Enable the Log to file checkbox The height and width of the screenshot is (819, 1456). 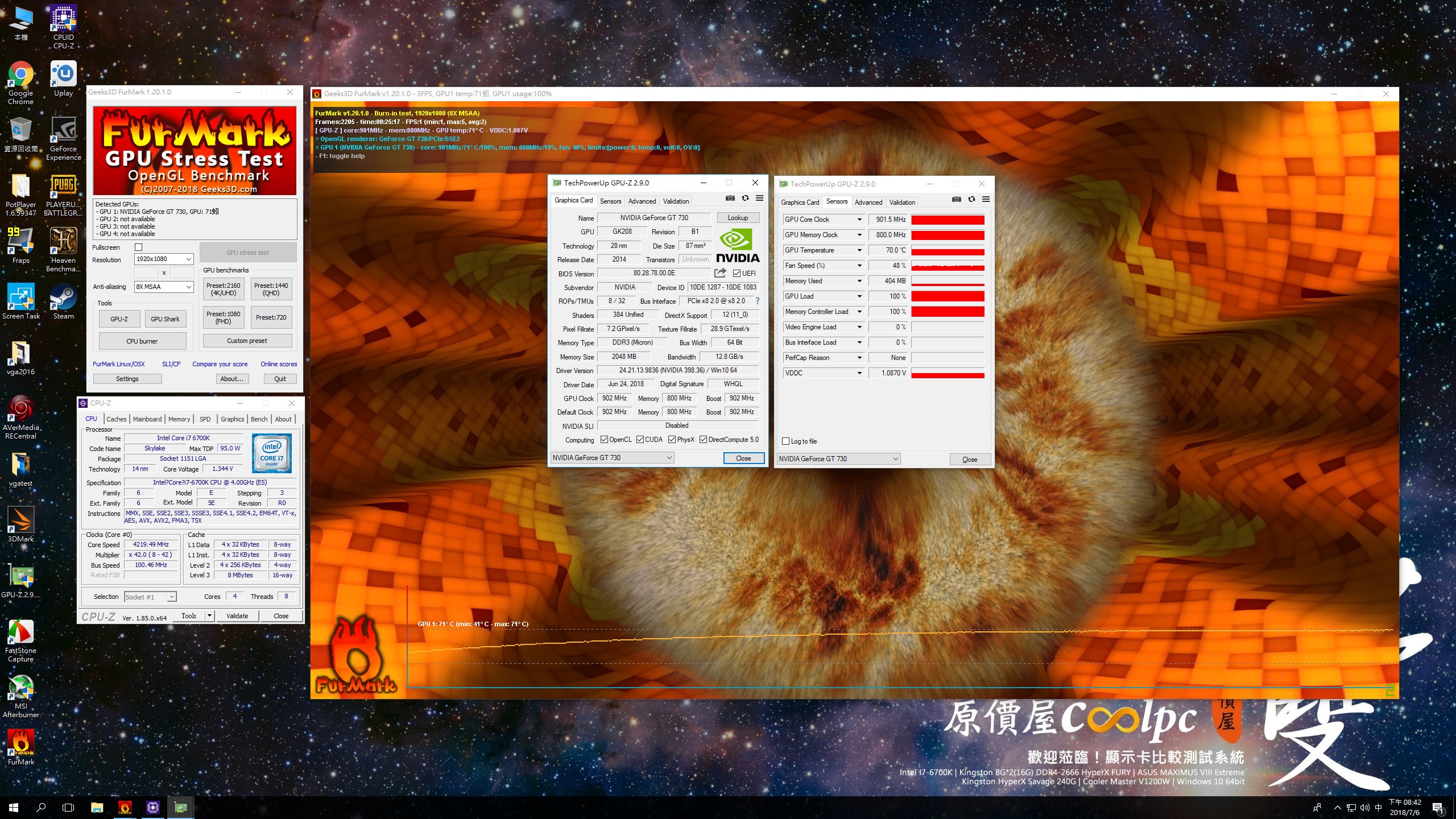[x=785, y=441]
